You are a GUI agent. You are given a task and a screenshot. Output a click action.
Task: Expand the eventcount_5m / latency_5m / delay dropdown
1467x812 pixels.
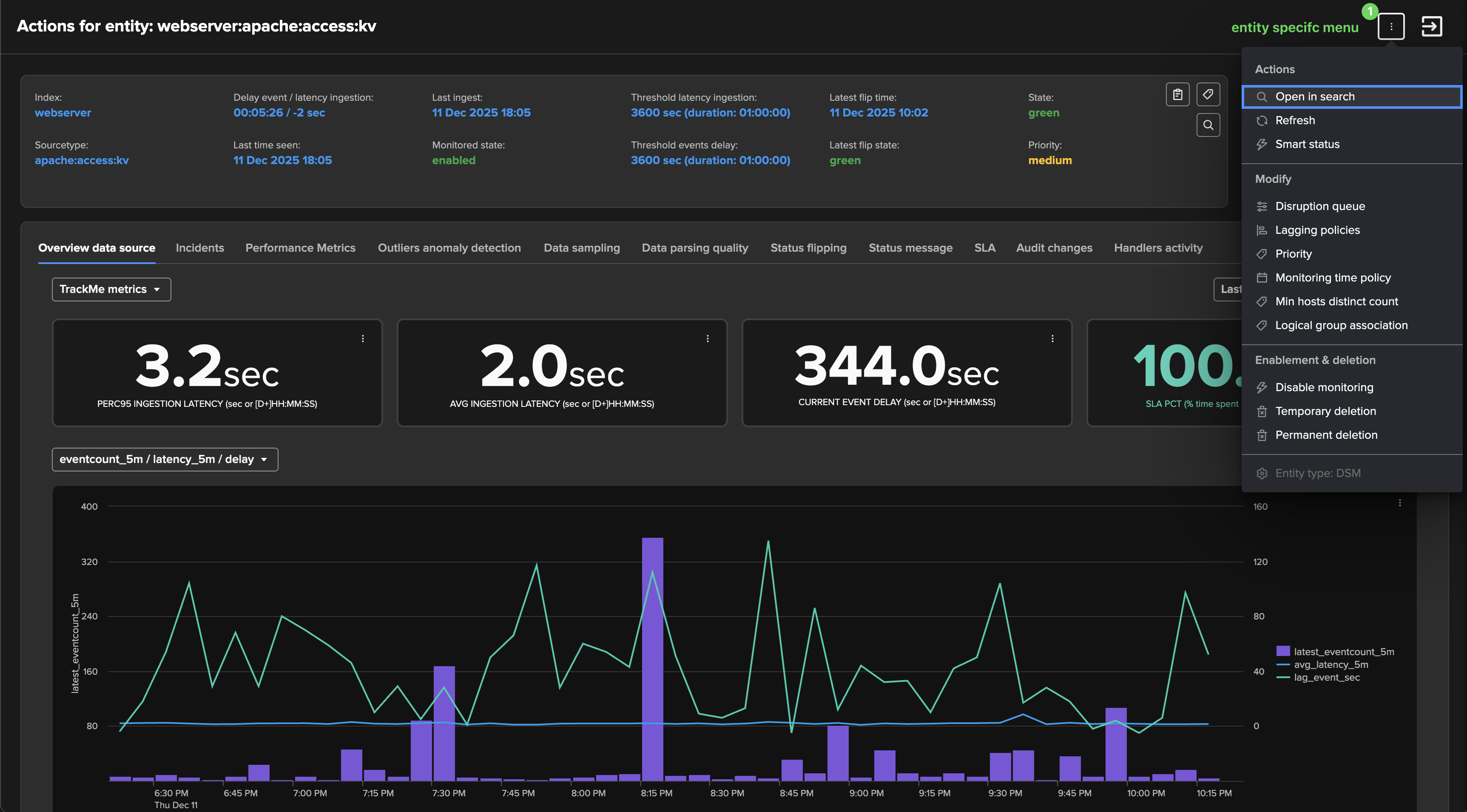point(165,460)
